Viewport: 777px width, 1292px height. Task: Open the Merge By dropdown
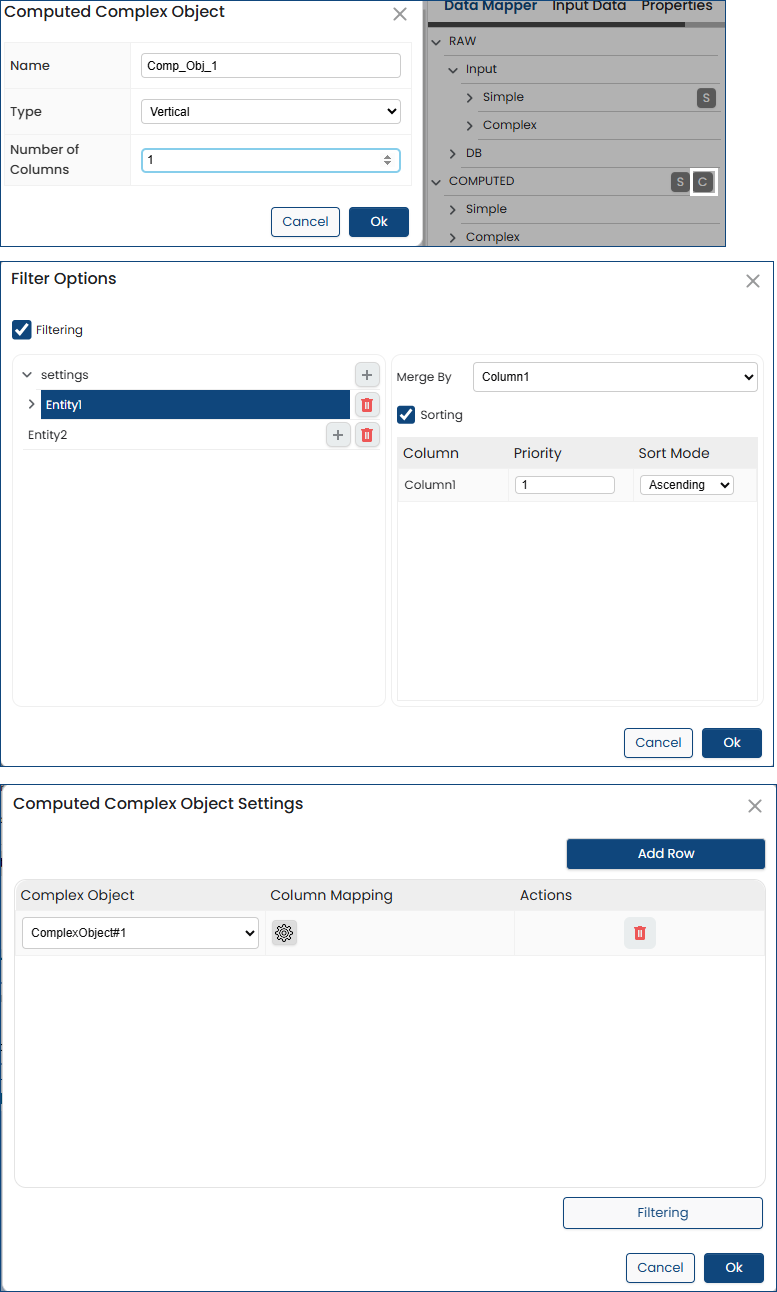pos(614,377)
